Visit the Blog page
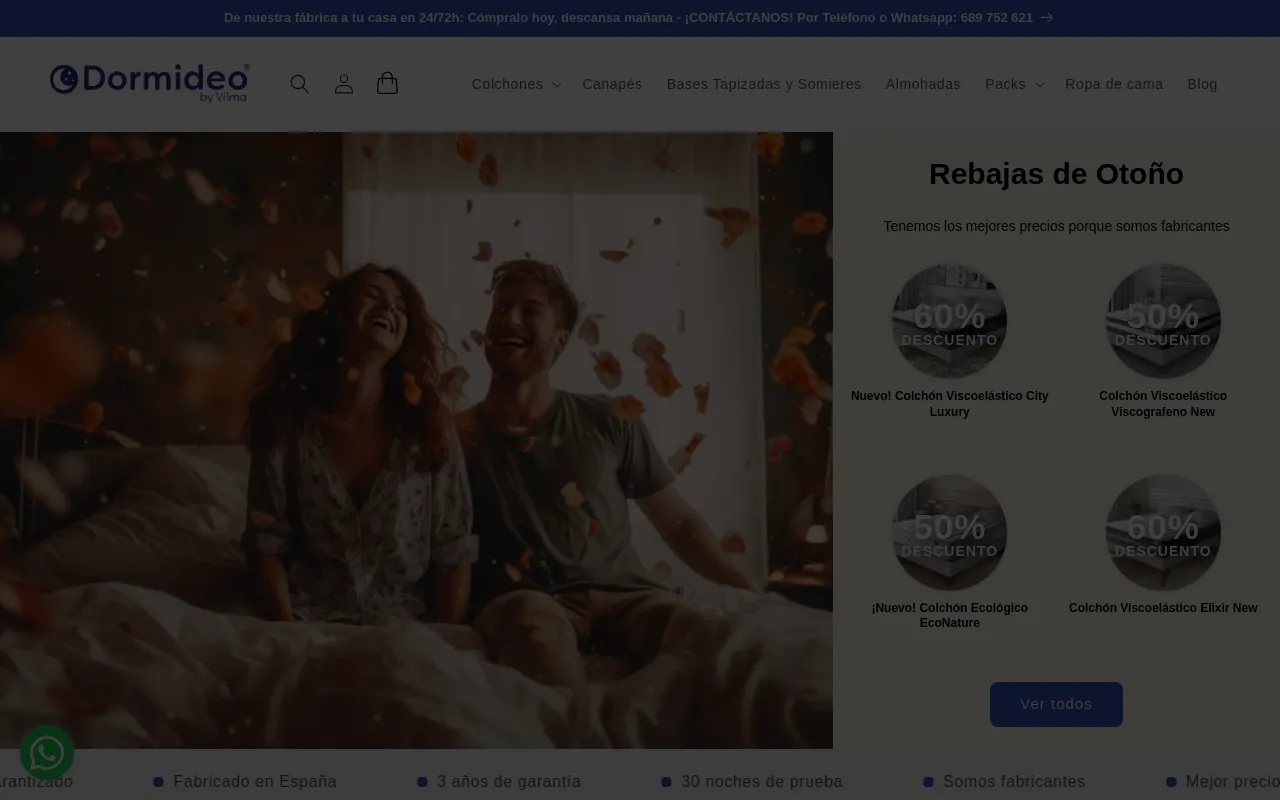The width and height of the screenshot is (1280, 800). coord(1202,85)
